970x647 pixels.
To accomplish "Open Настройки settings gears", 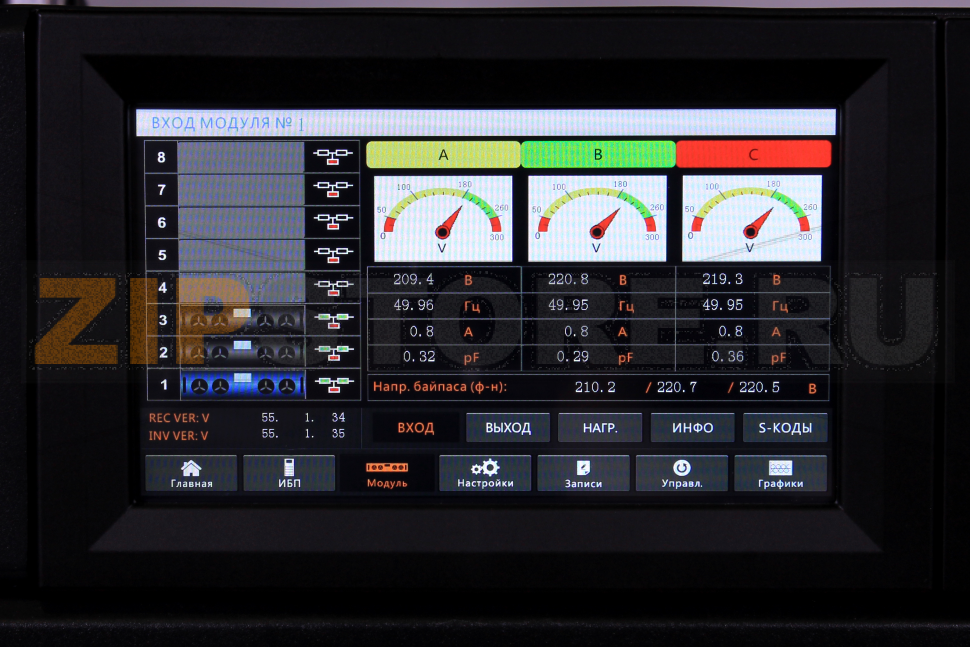I will (485, 473).
